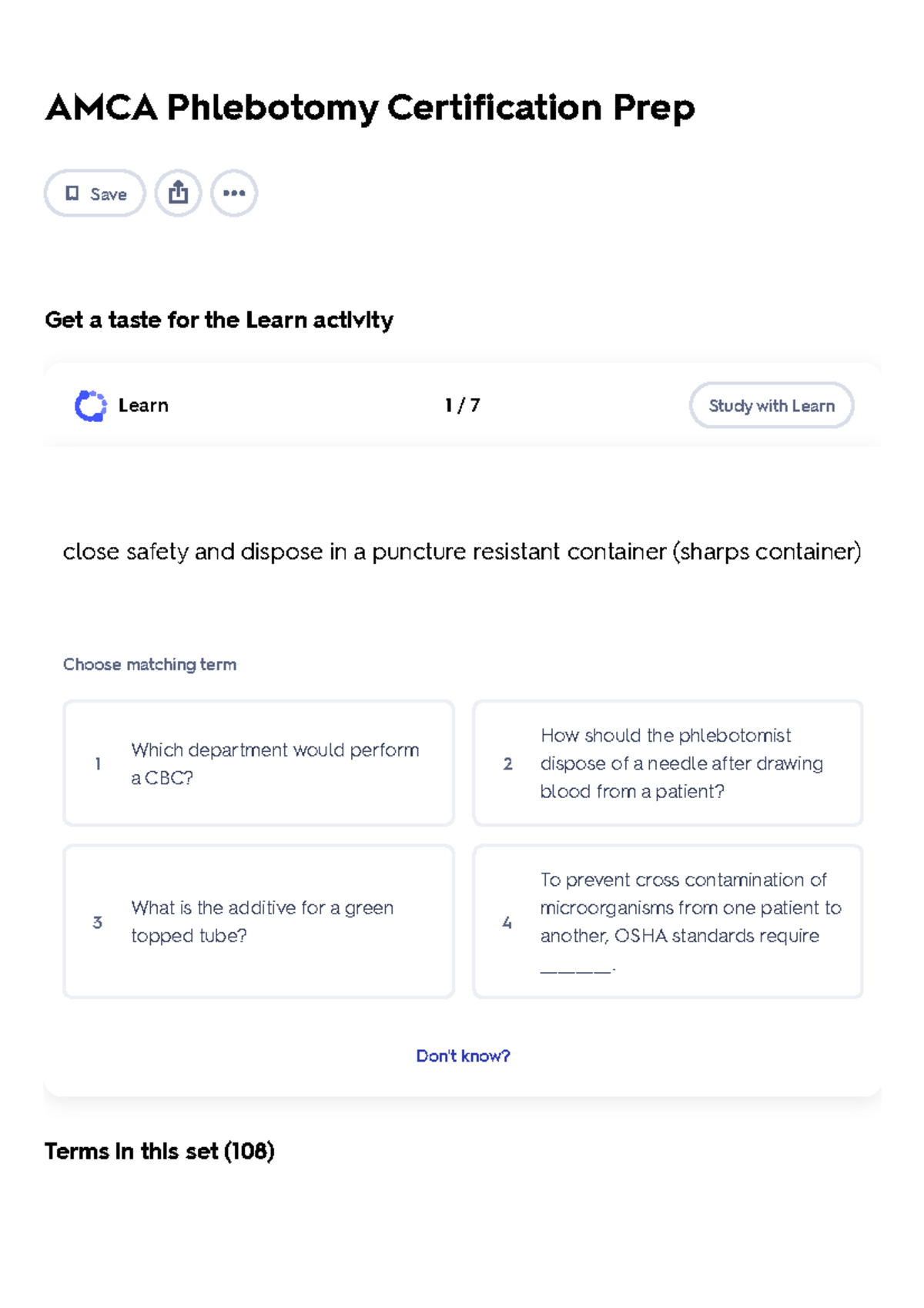
Task: Choose answer about disposing of a needle
Action: tap(668, 763)
